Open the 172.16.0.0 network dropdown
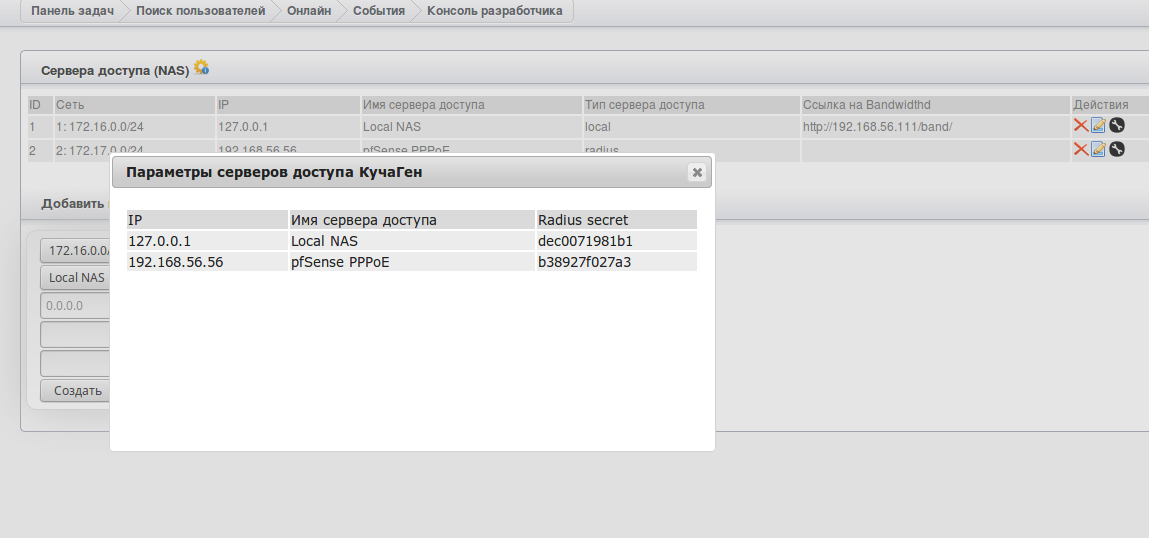The width and height of the screenshot is (1149, 538). (75, 250)
